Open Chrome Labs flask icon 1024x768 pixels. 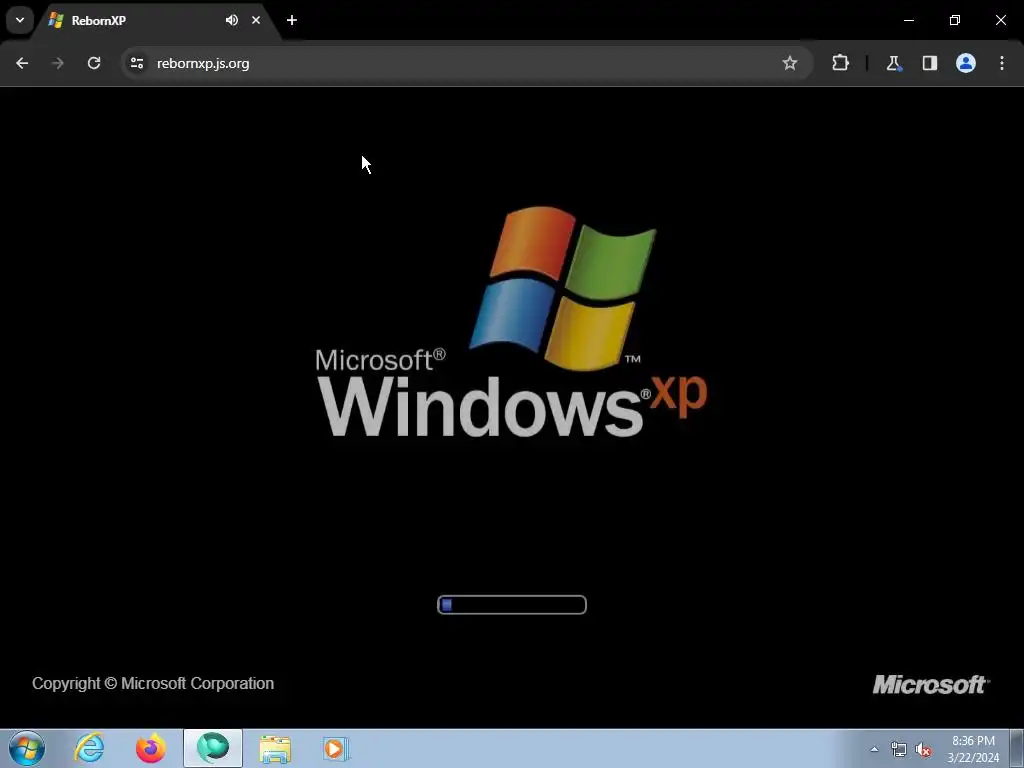click(x=893, y=63)
